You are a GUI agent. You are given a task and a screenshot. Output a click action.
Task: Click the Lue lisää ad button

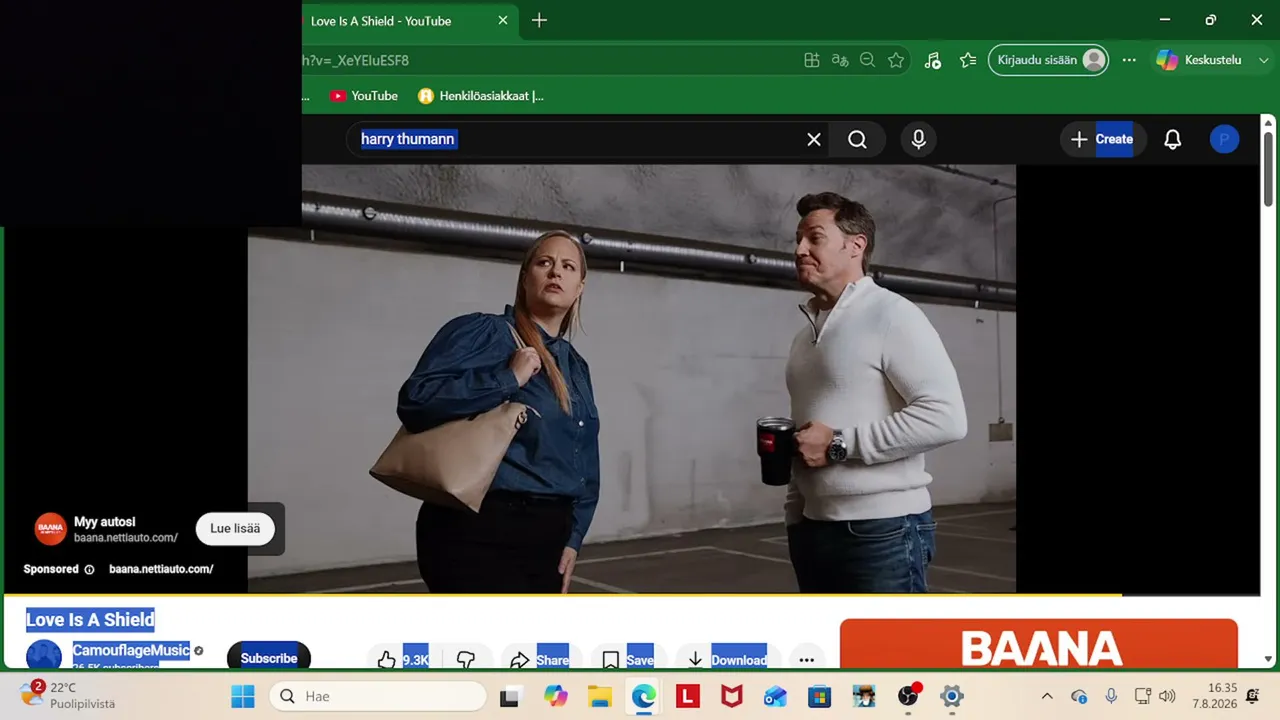pyautogui.click(x=235, y=529)
